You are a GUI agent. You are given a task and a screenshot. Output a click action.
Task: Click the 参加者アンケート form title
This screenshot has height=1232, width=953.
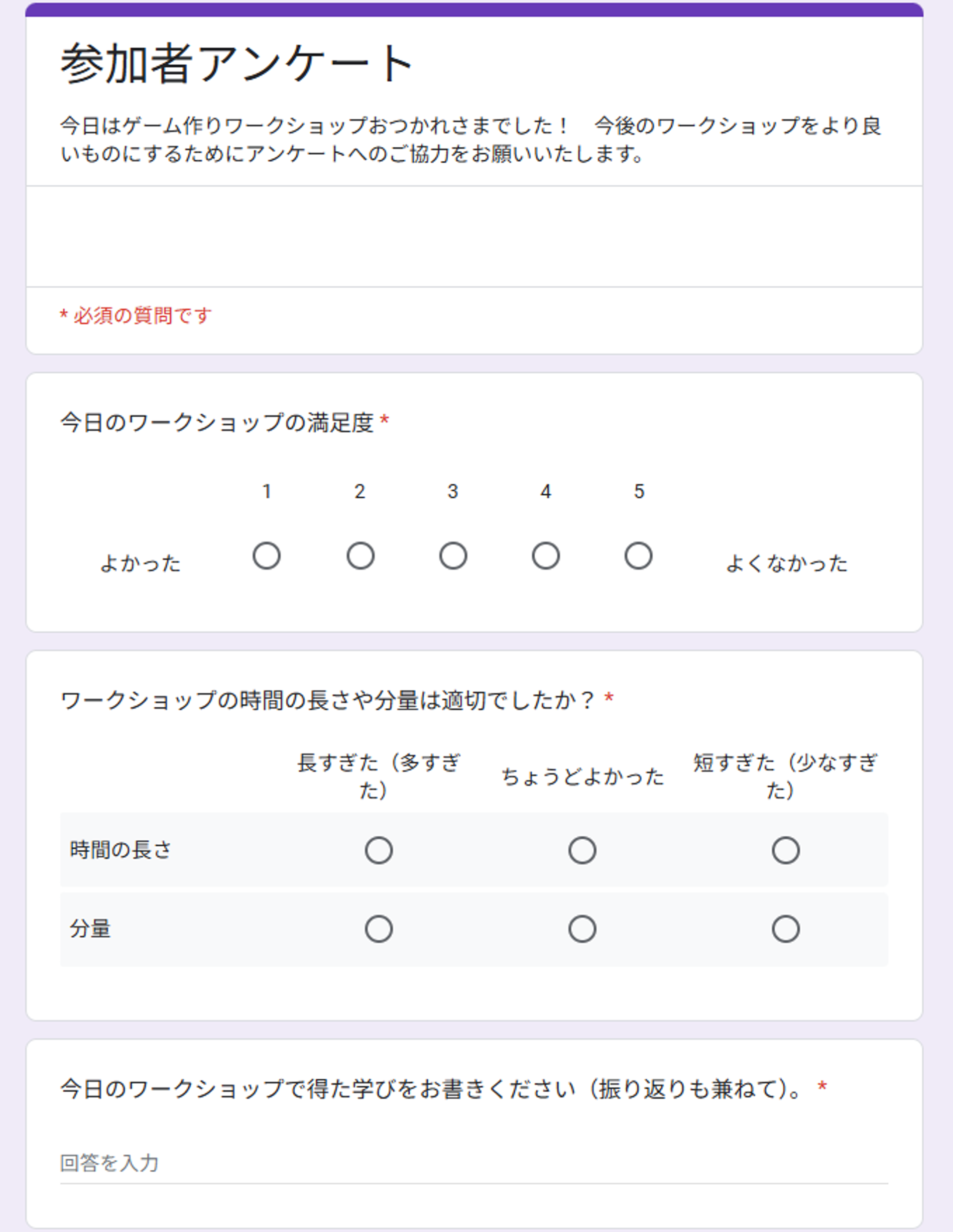[x=237, y=63]
